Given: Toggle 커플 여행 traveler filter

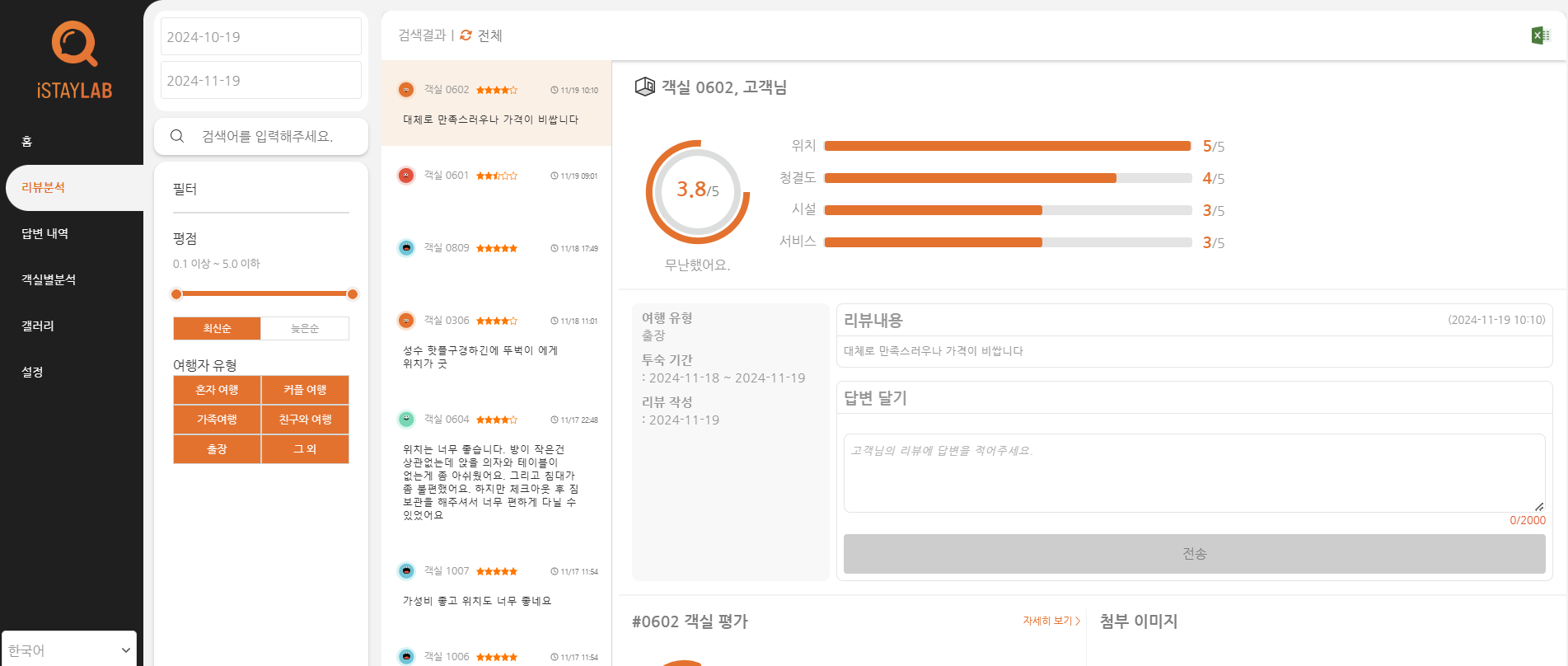Looking at the screenshot, I should click(x=305, y=390).
